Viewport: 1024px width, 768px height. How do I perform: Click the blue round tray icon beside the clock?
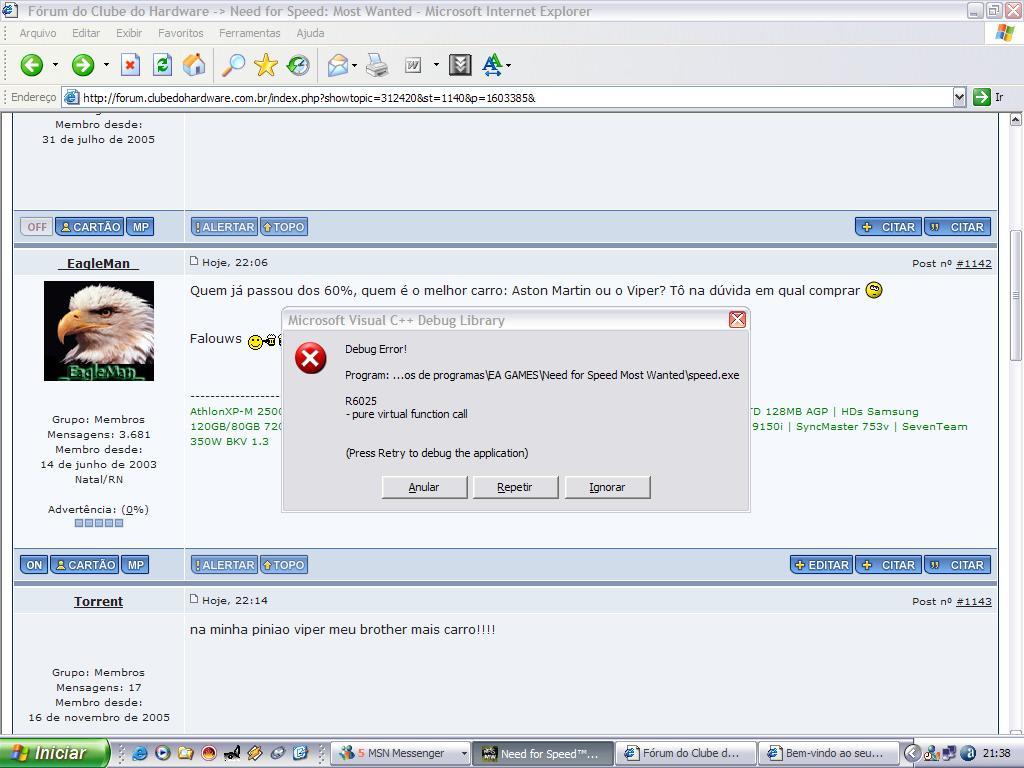point(968,753)
